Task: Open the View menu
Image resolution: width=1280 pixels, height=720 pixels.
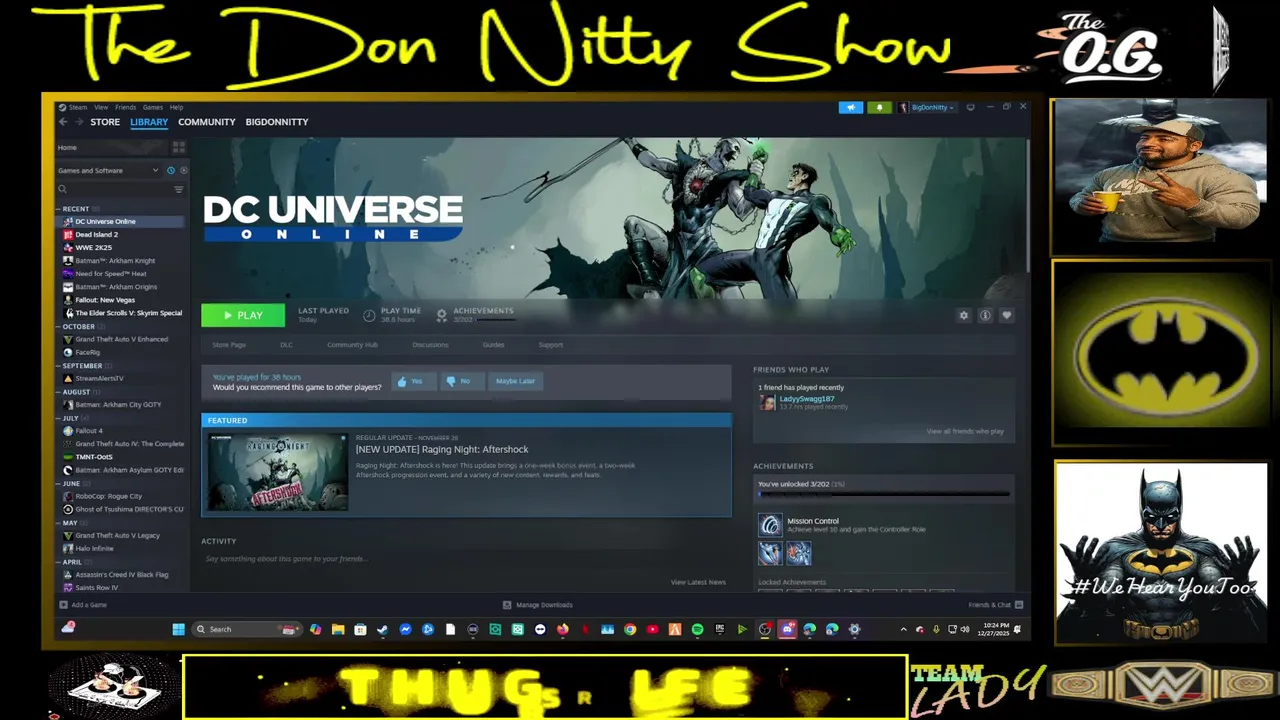Action: pos(101,107)
